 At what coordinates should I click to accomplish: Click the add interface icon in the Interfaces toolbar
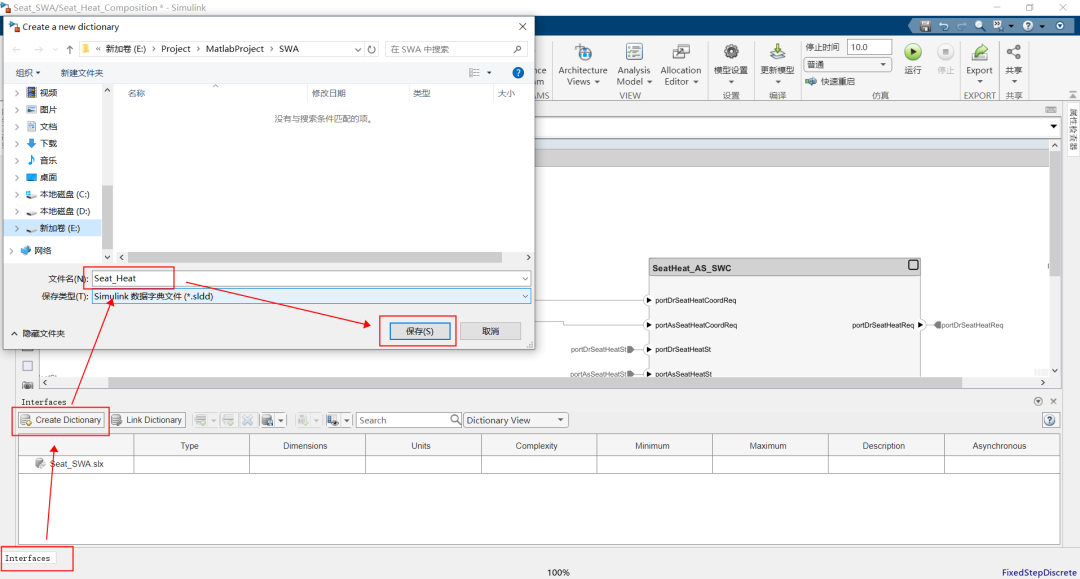coord(200,420)
